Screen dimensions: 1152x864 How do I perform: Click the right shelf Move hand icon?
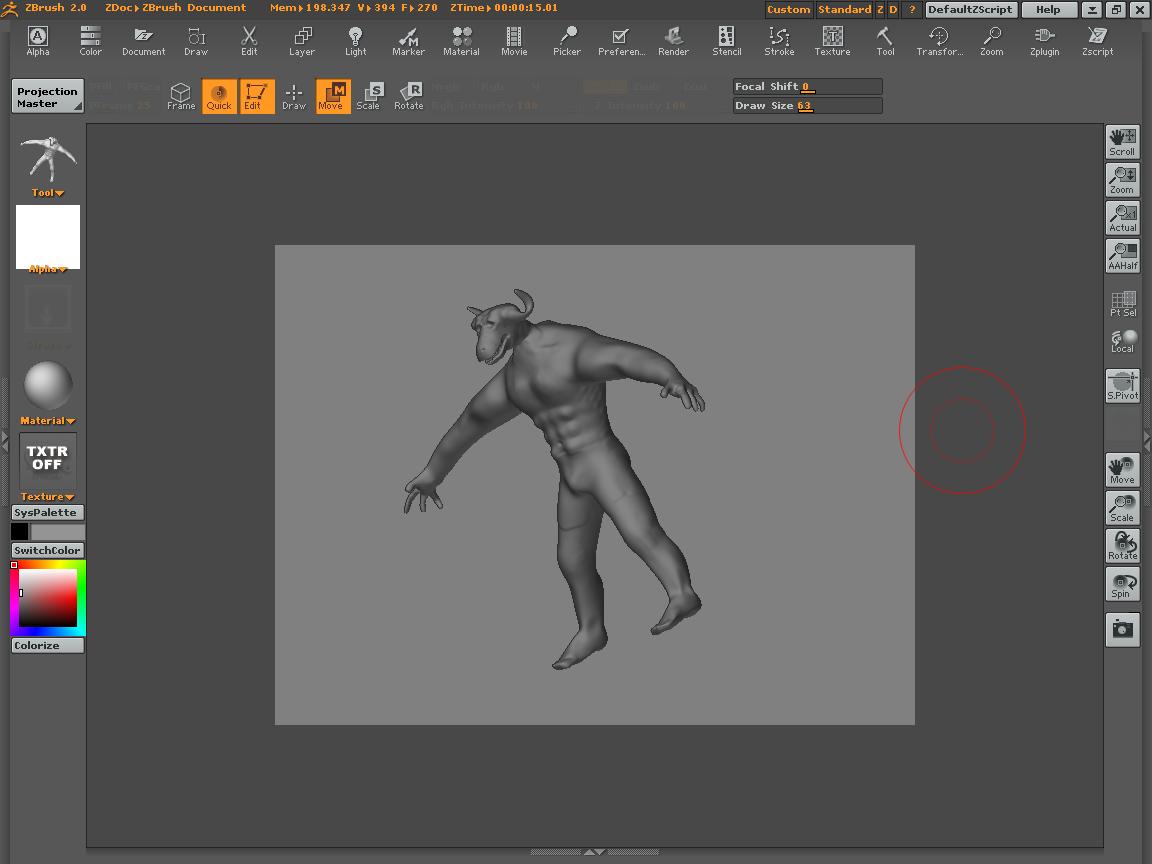(x=1122, y=470)
